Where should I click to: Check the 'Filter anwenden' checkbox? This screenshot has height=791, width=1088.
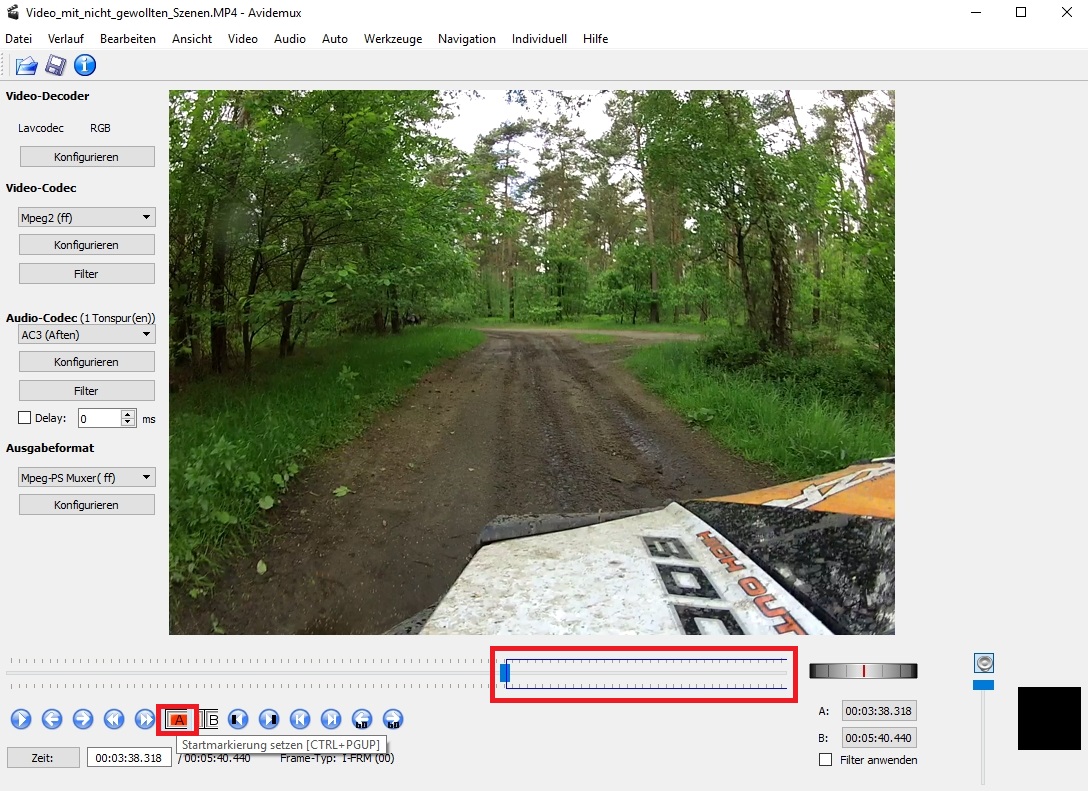(825, 760)
